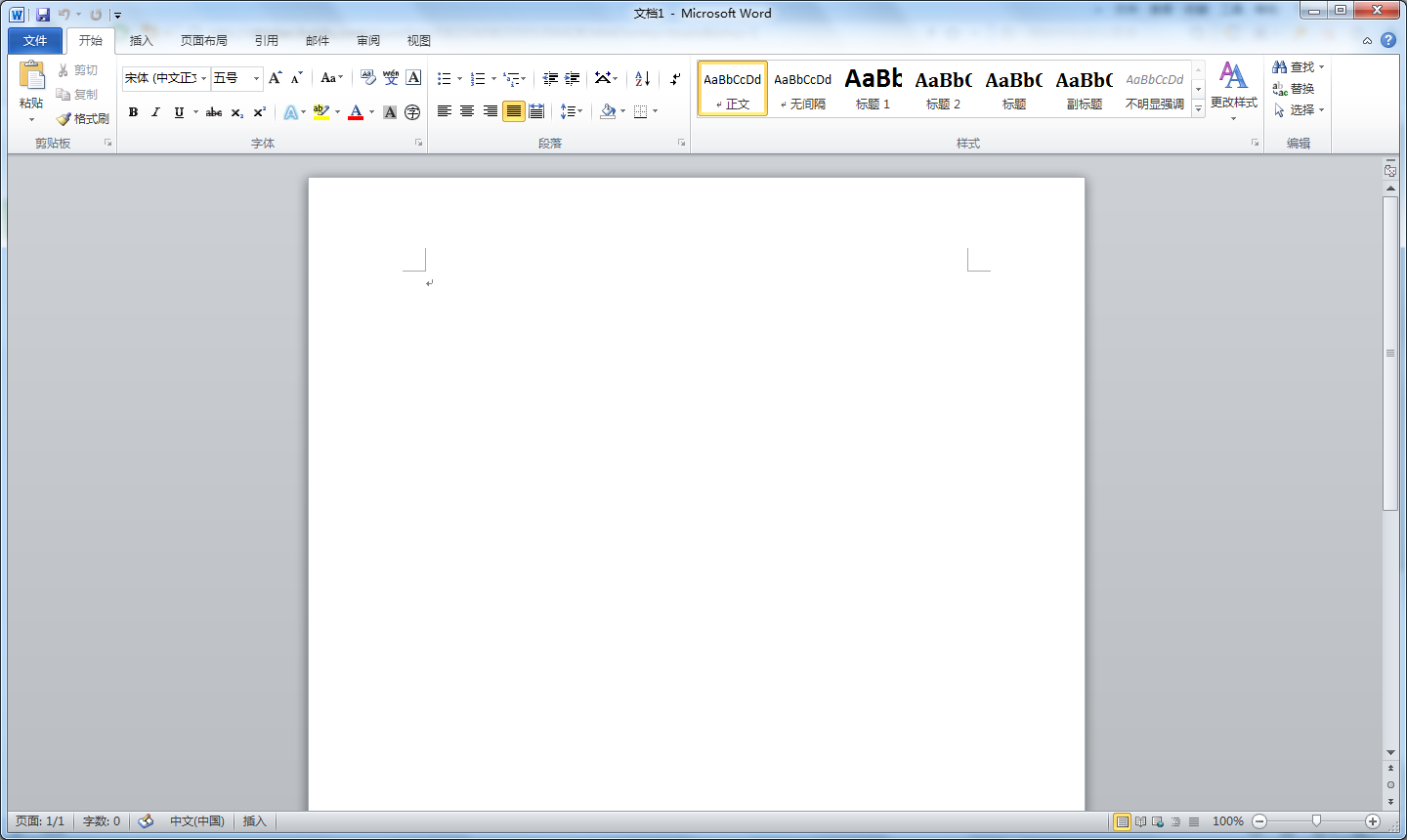Open the Phonetic Guide (wén) tool
The height and width of the screenshot is (840, 1407).
tap(391, 78)
